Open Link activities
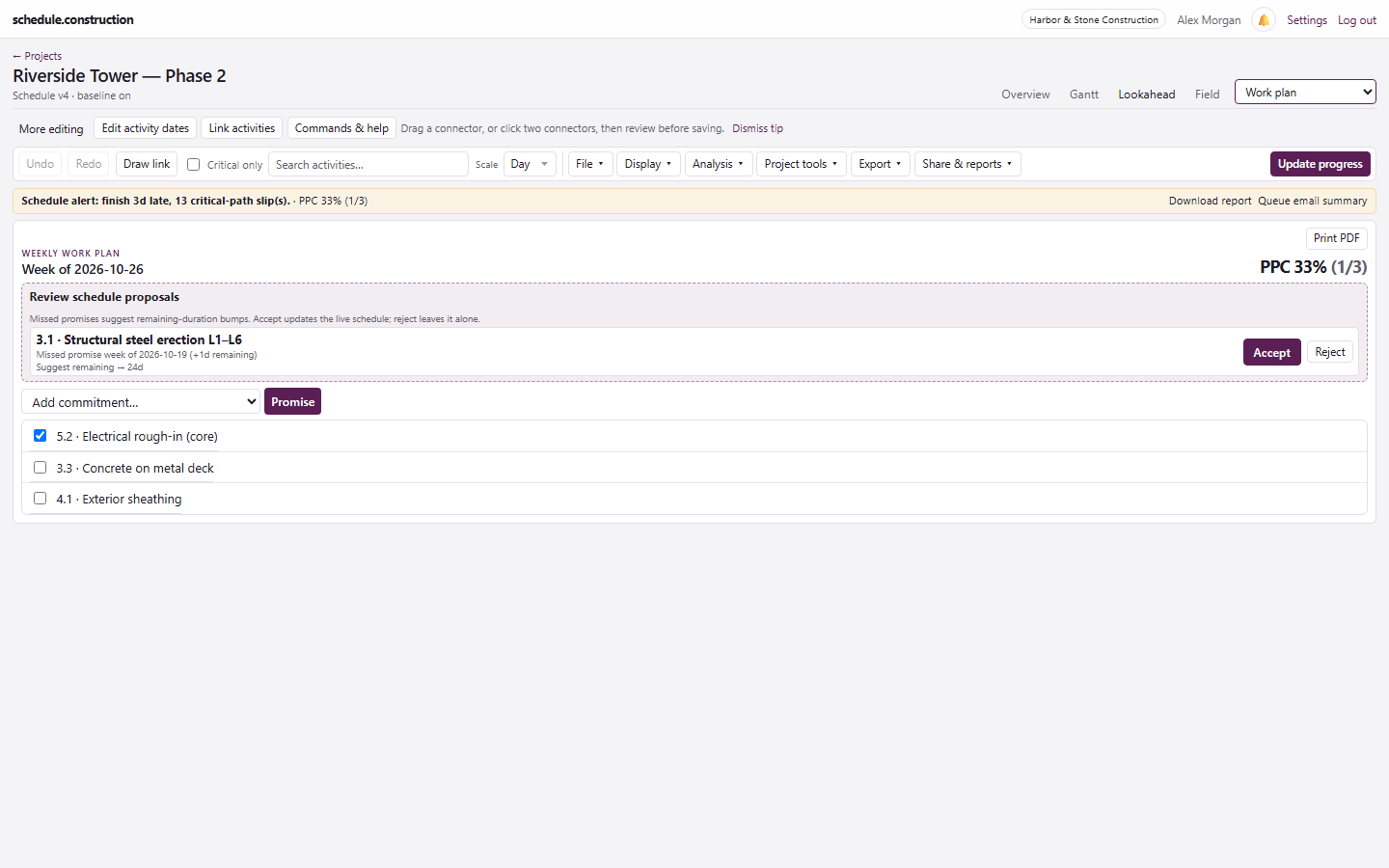This screenshot has width=1389, height=868. tap(242, 128)
